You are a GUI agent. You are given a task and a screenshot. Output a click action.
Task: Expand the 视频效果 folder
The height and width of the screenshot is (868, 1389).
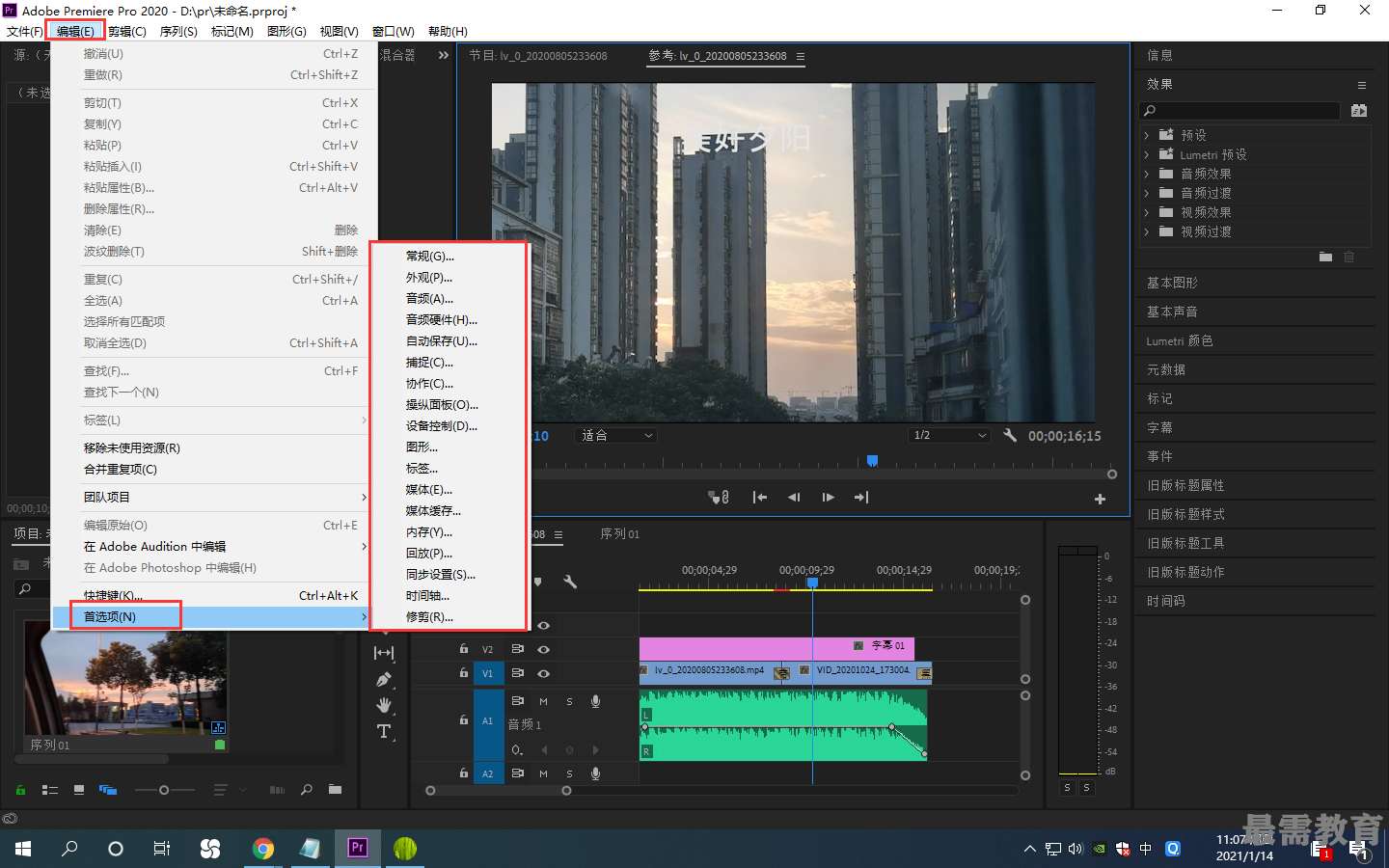[x=1147, y=212]
